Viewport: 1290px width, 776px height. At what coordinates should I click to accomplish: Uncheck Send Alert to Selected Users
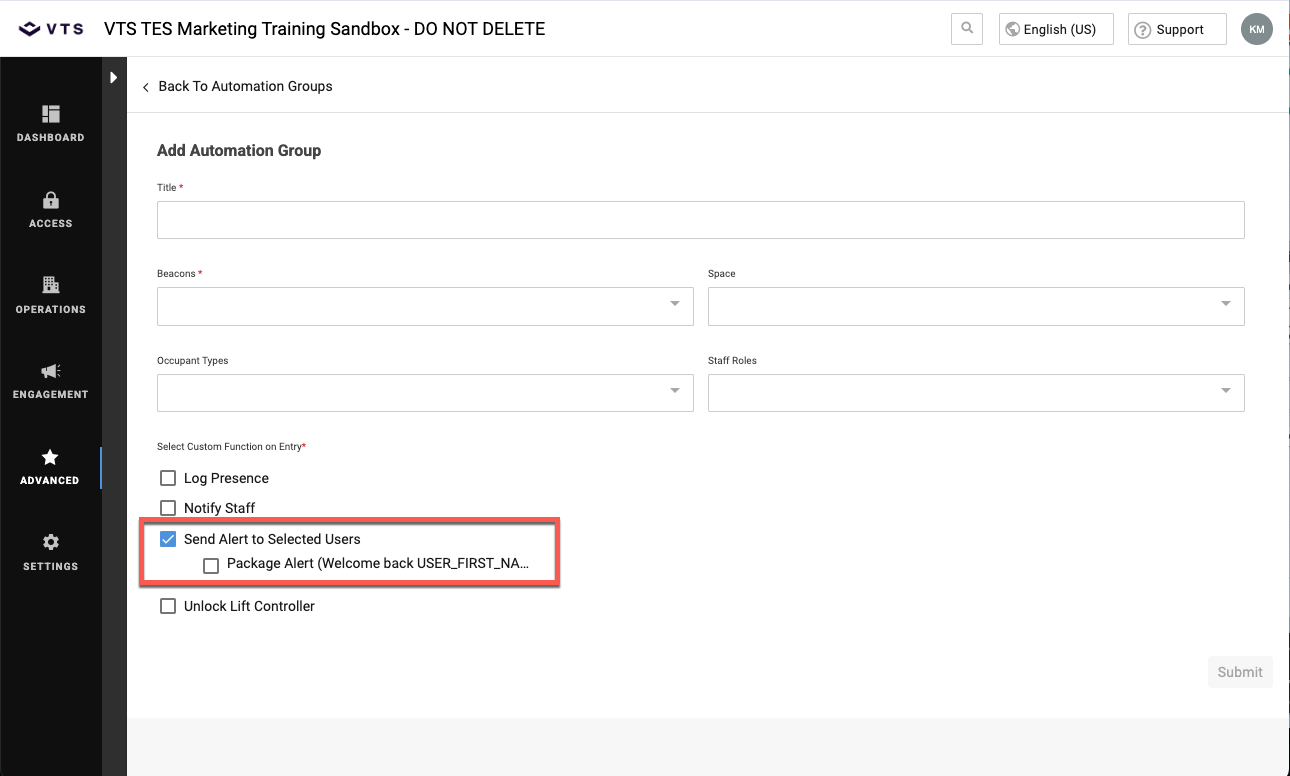click(x=168, y=539)
